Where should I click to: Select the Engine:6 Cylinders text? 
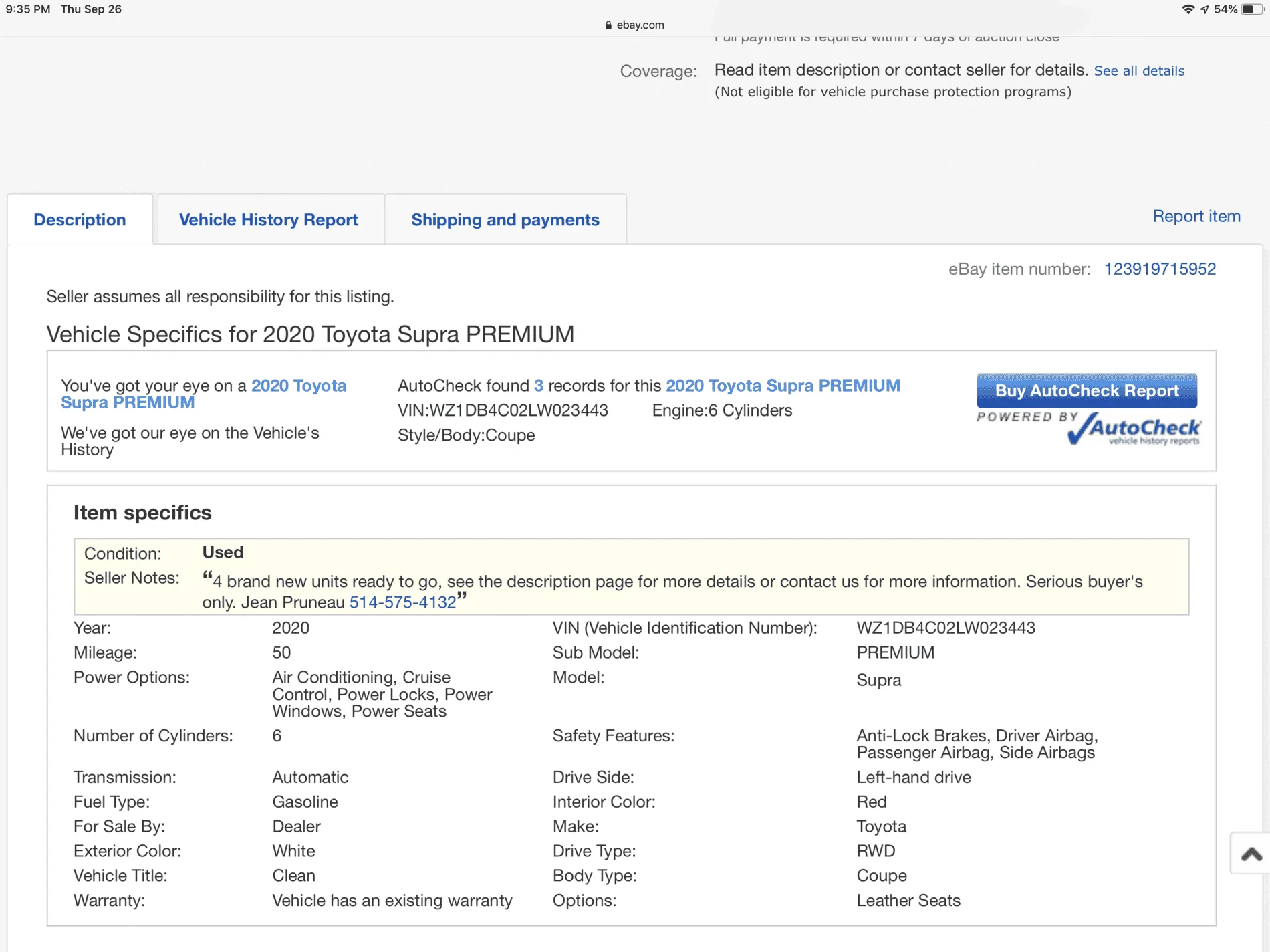click(722, 410)
